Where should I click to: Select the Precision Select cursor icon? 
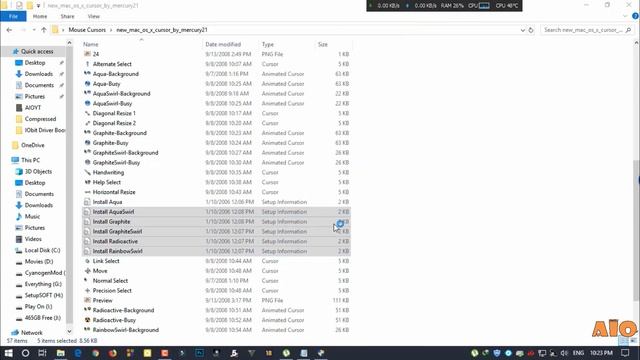[87, 291]
